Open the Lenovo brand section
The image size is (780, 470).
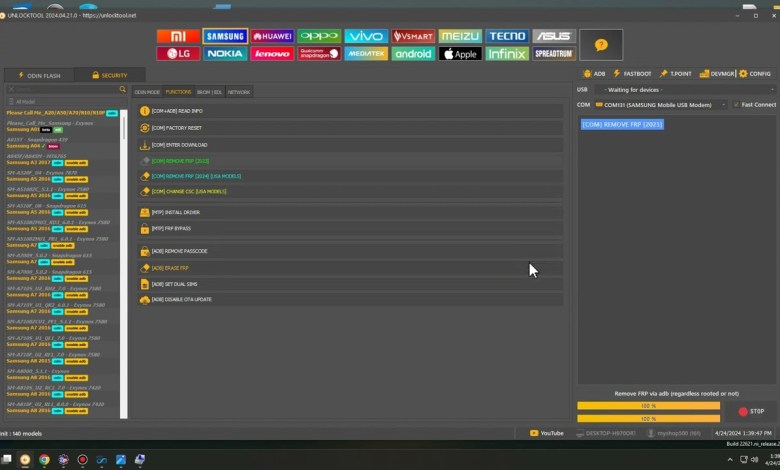click(x=272, y=53)
